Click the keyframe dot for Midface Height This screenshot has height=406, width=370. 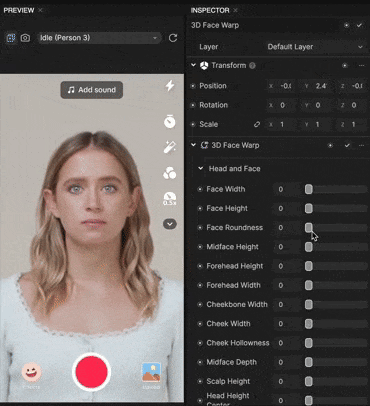200,247
